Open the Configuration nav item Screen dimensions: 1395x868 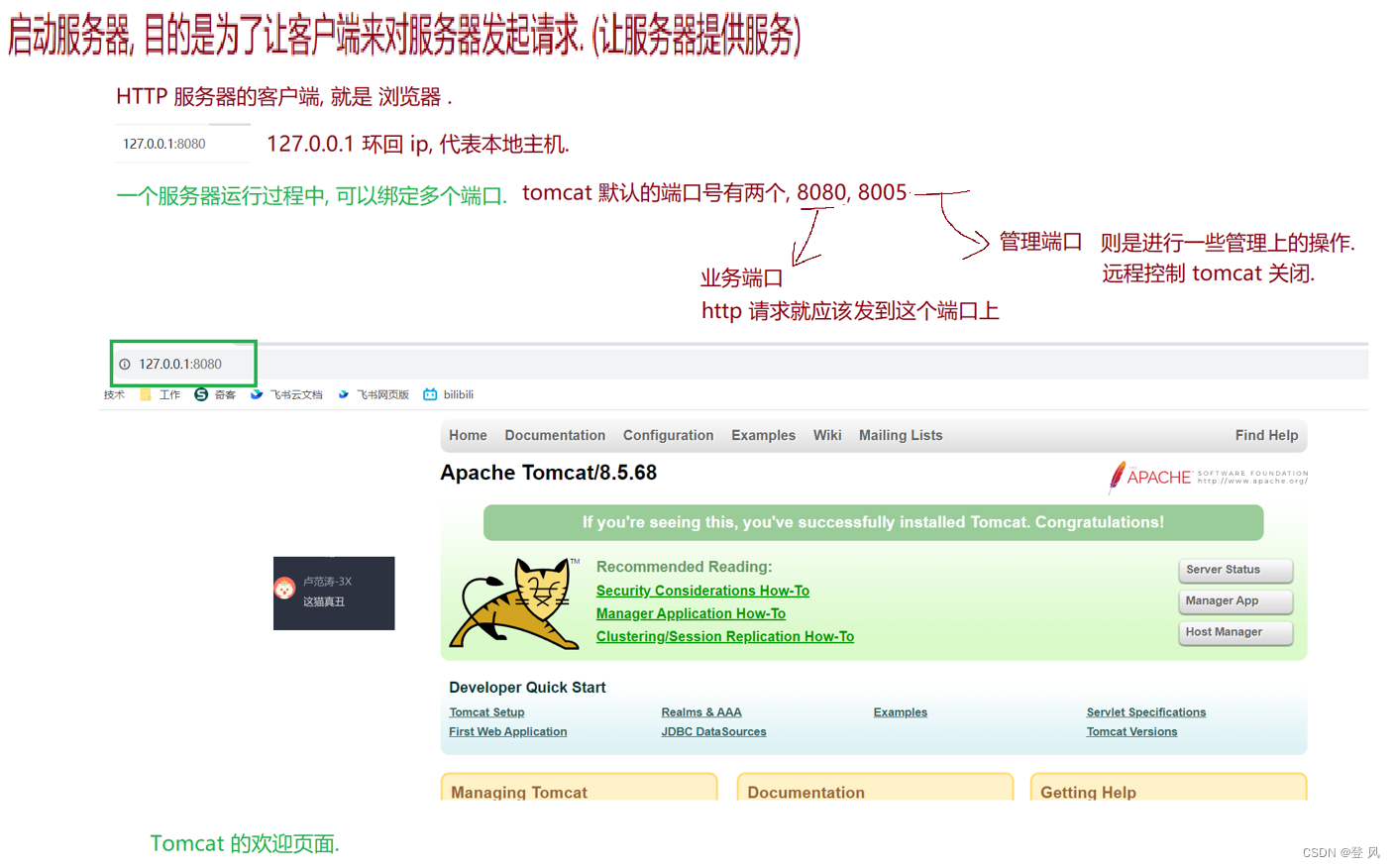pos(668,435)
